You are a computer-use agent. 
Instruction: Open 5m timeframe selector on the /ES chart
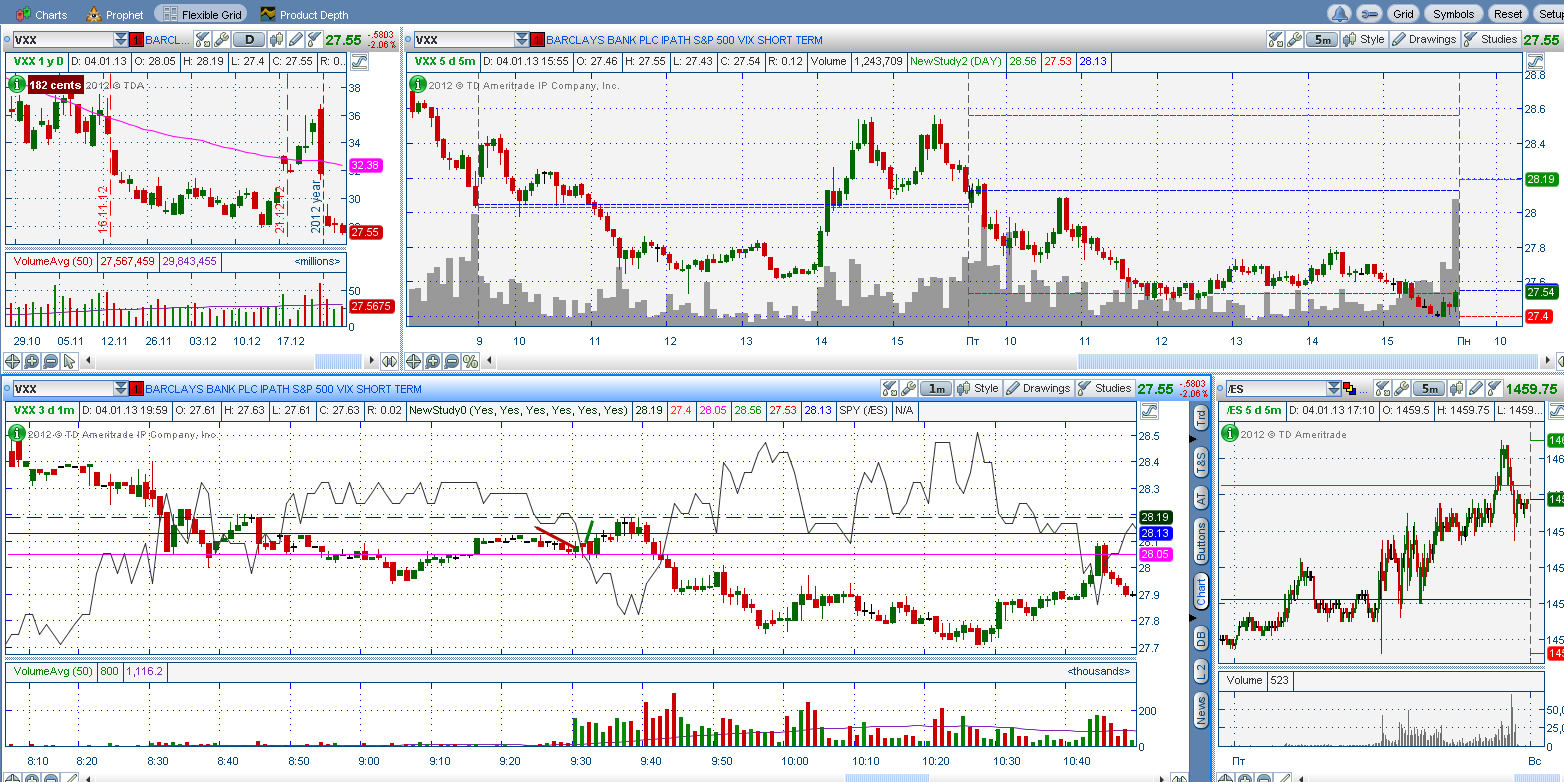pyautogui.click(x=1428, y=389)
